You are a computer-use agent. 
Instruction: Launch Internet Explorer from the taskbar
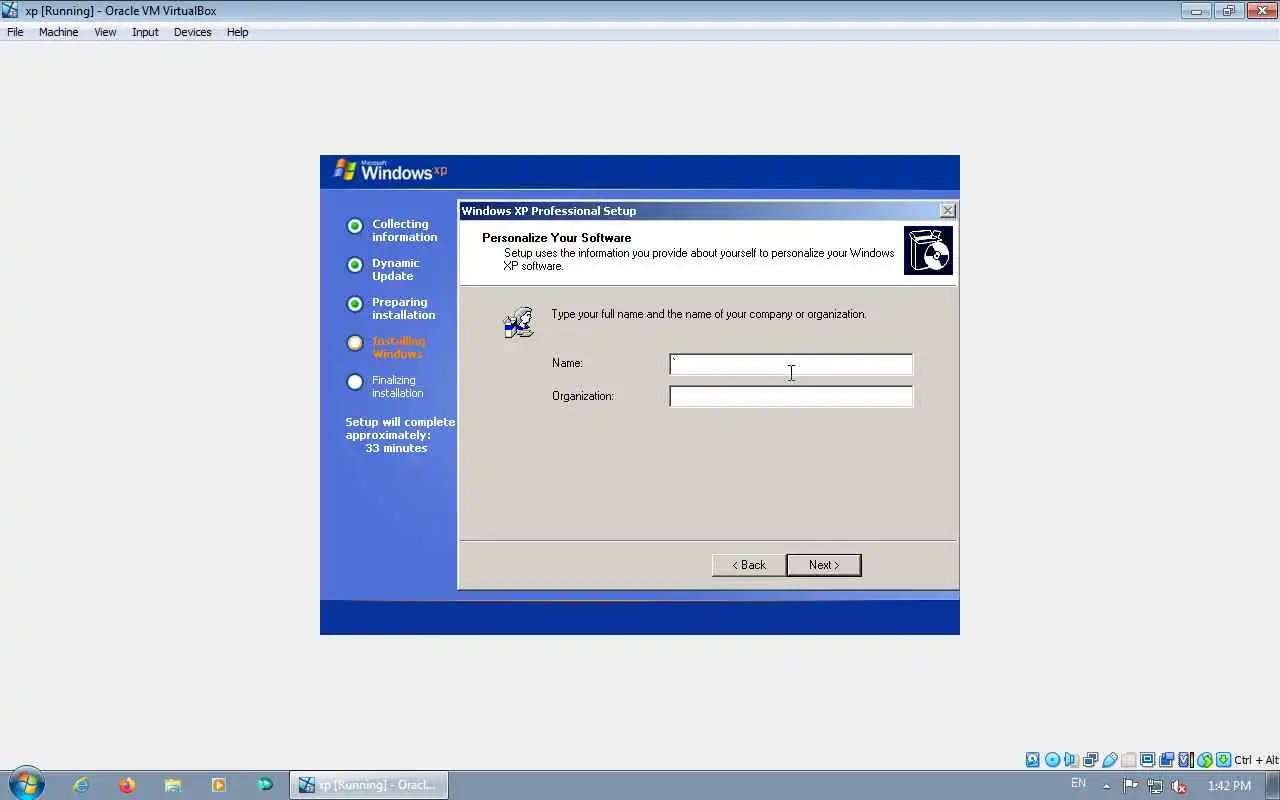click(80, 785)
